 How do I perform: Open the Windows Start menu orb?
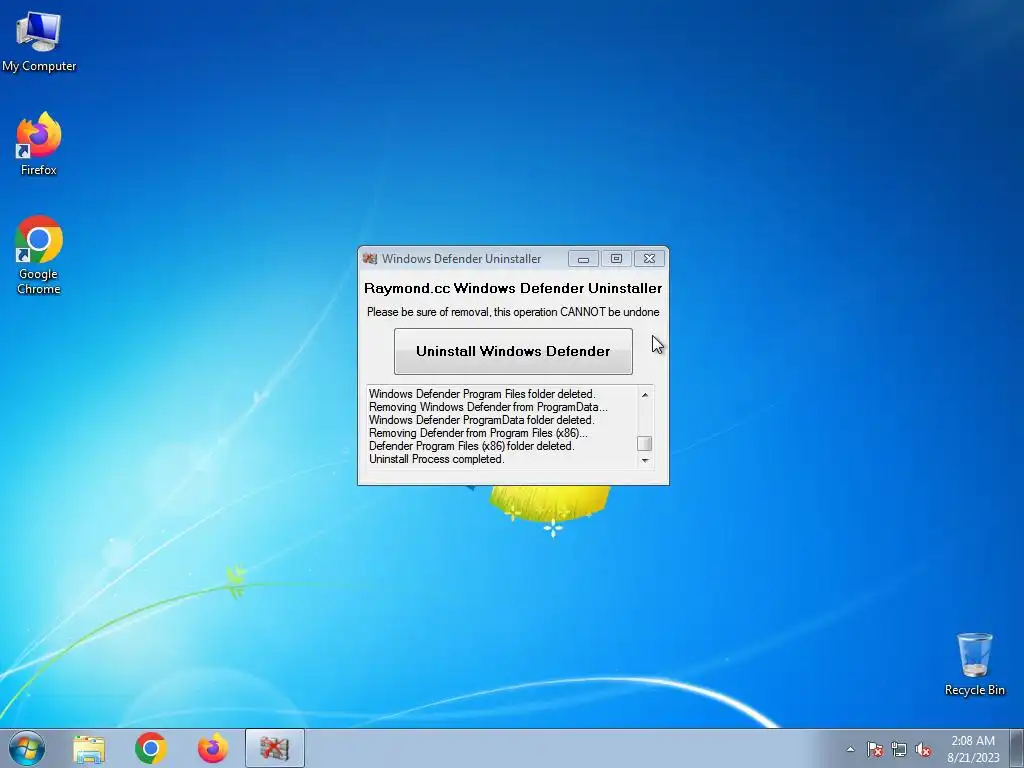coord(27,748)
